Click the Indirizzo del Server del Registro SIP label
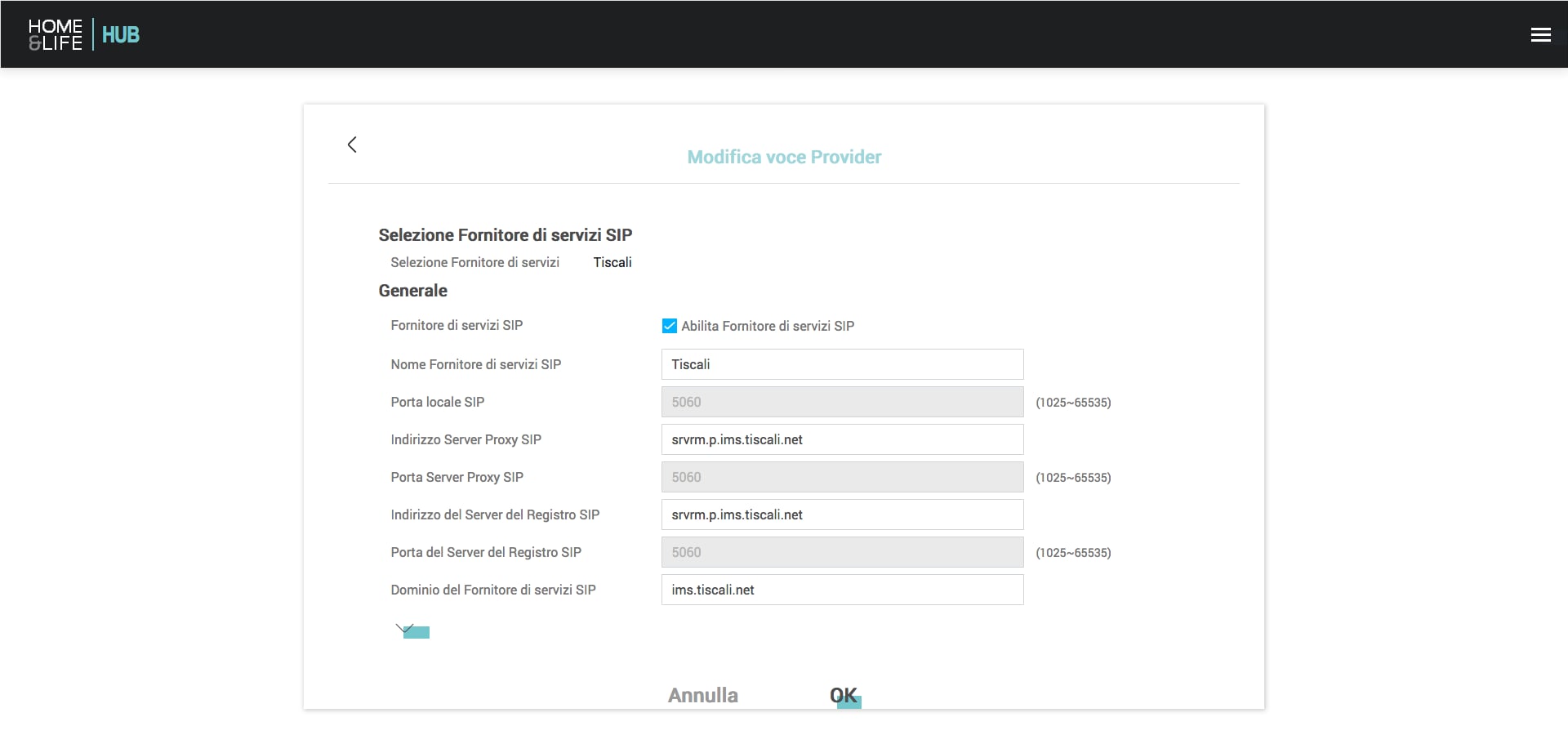1568x735 pixels. click(x=495, y=514)
